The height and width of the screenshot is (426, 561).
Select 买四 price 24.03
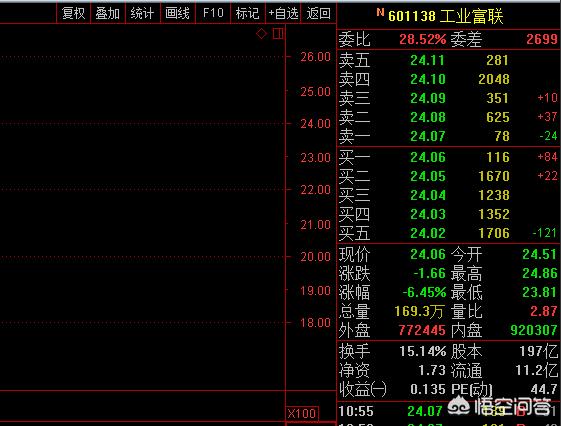point(428,214)
